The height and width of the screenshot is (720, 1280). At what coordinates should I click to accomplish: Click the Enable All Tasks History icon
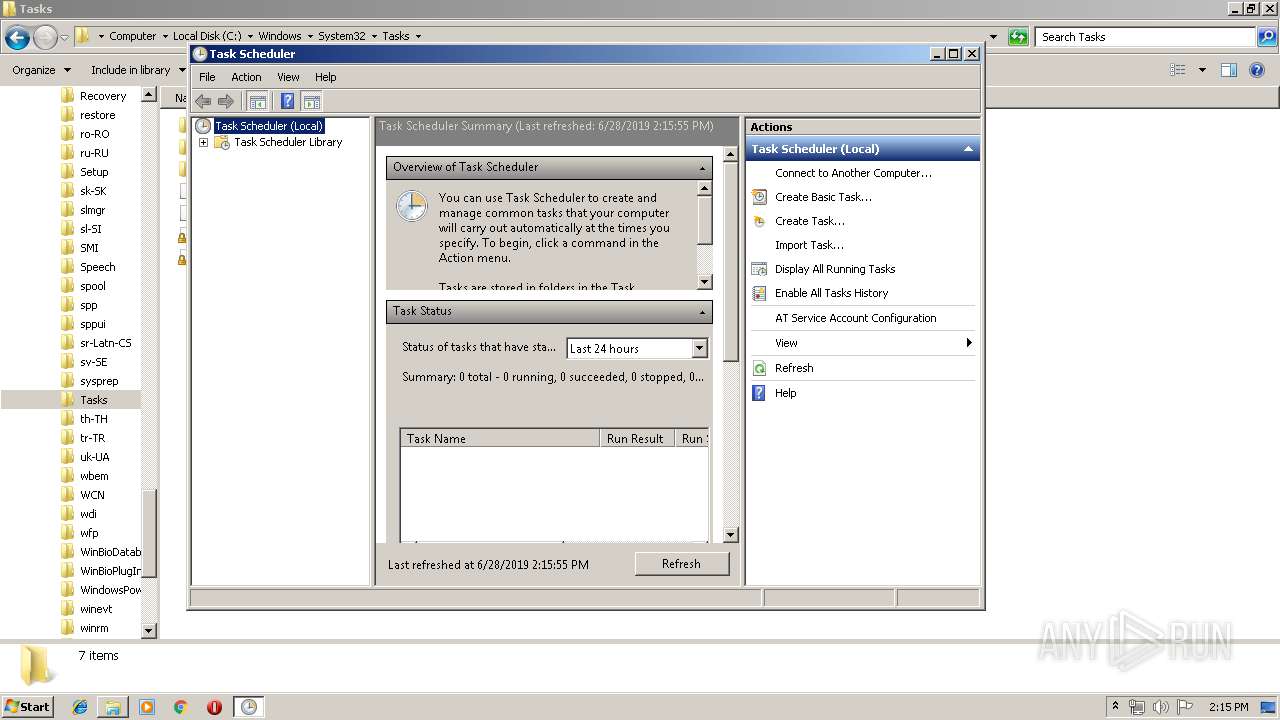760,293
